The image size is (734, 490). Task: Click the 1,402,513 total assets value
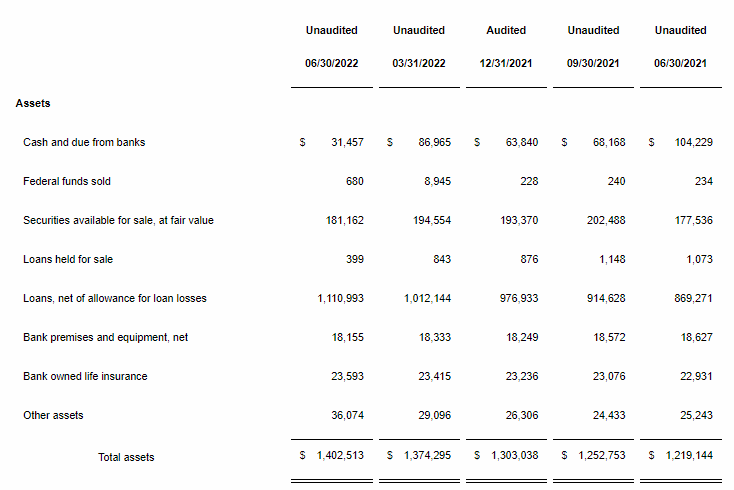[339, 457]
